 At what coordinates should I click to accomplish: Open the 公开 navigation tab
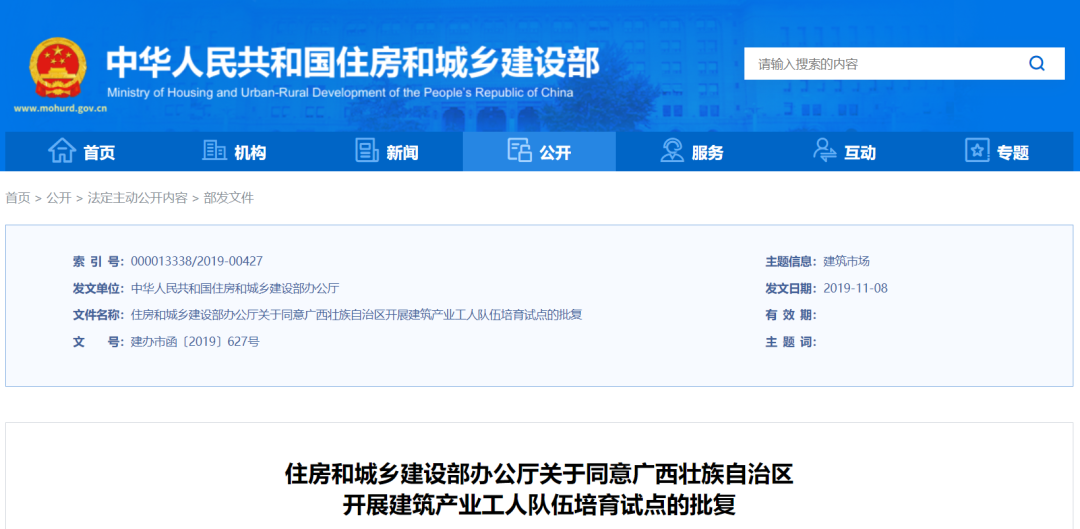tap(539, 152)
